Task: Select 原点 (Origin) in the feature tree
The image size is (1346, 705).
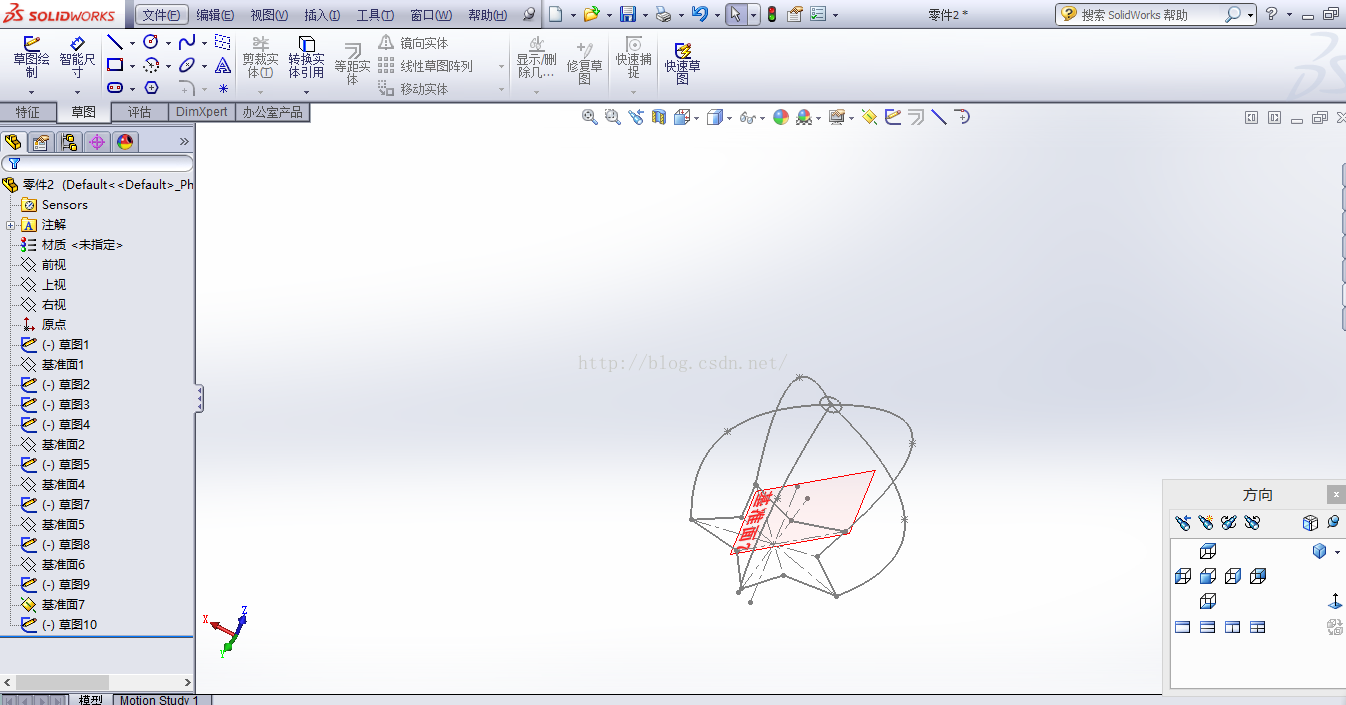Action: tap(54, 324)
